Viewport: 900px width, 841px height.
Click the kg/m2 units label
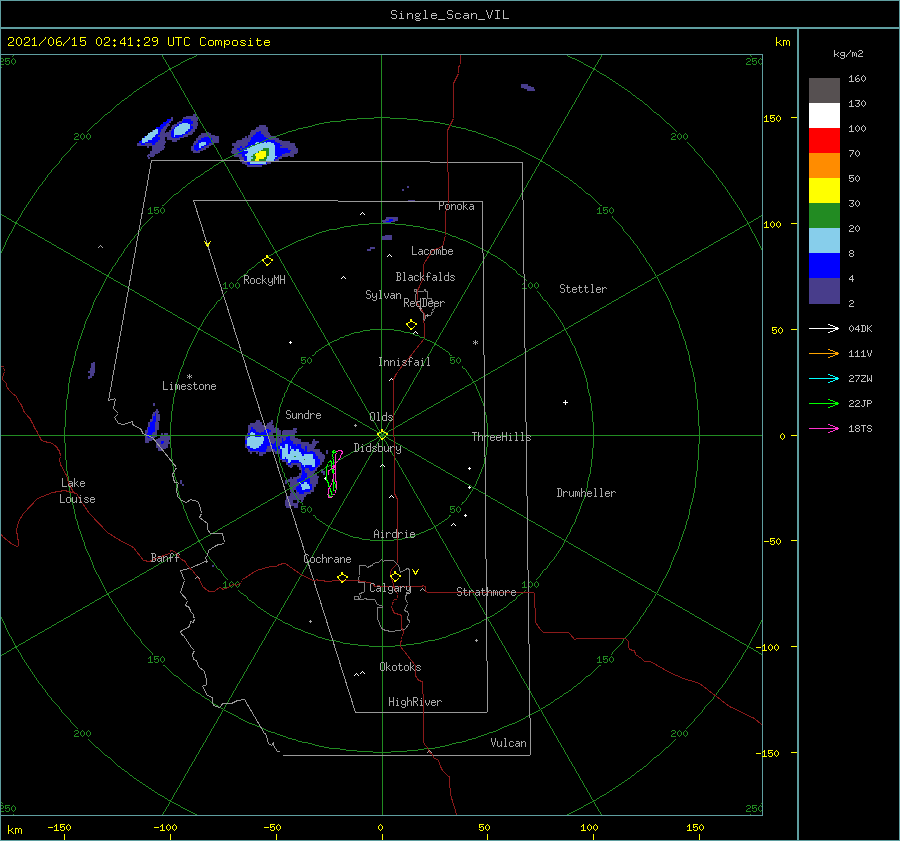(x=848, y=54)
